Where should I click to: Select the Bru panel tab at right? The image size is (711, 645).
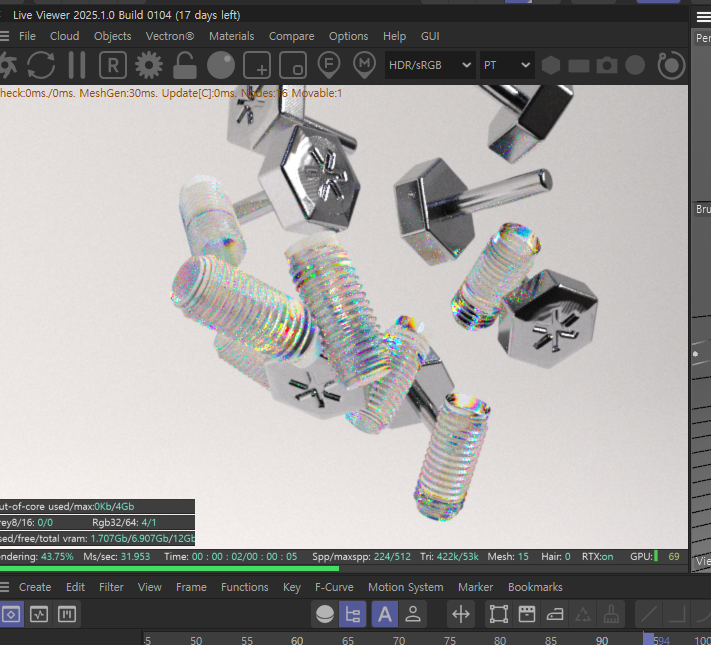702,209
